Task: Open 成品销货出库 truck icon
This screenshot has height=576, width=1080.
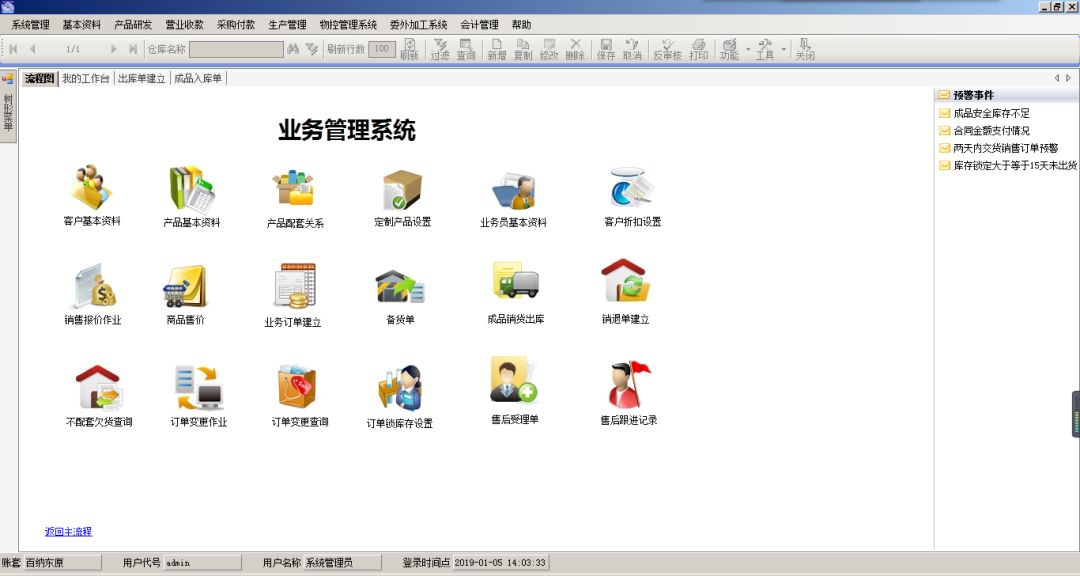Action: coord(515,280)
